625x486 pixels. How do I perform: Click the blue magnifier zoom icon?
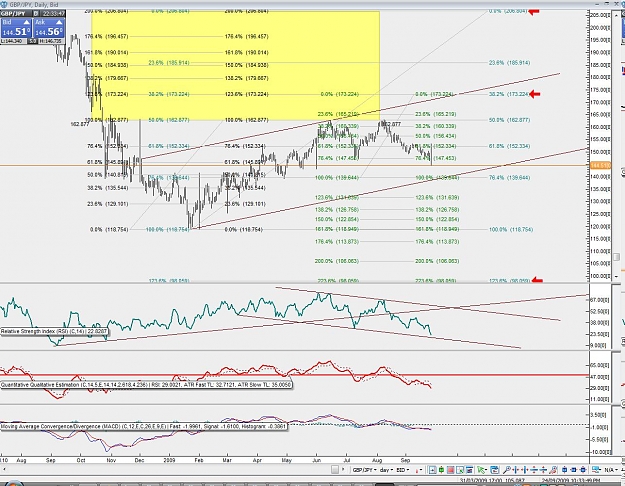point(507,470)
